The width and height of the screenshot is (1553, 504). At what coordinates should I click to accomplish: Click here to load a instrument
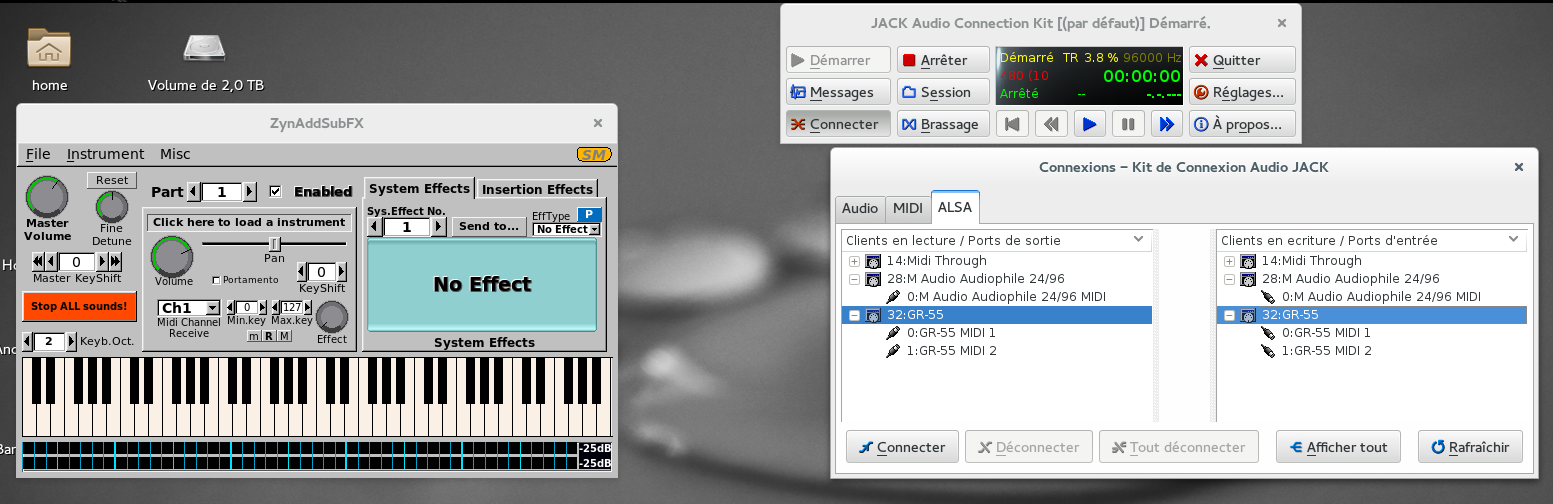(249, 222)
